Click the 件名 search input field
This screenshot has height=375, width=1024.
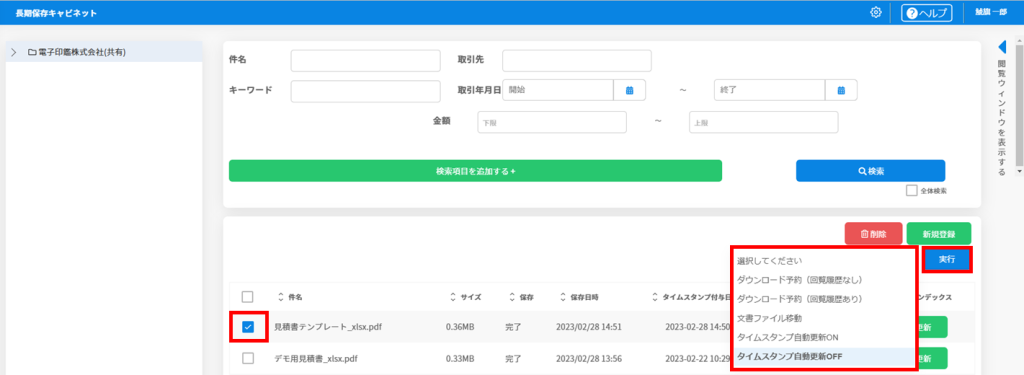click(366, 61)
